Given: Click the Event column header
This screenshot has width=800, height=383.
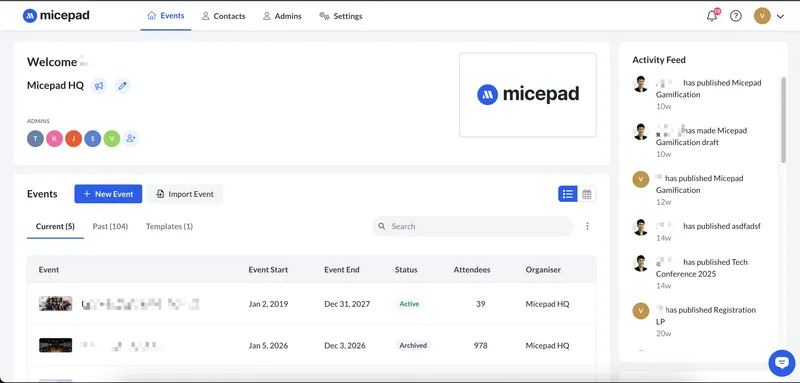Looking at the screenshot, I should click(49, 270).
